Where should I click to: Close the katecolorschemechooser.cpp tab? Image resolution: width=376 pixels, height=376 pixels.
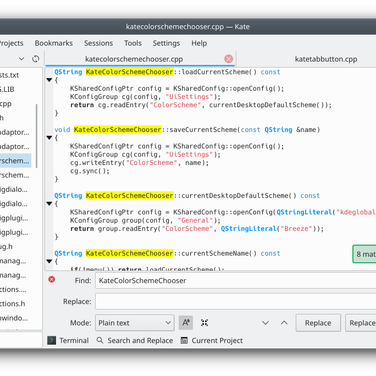[x=229, y=59]
